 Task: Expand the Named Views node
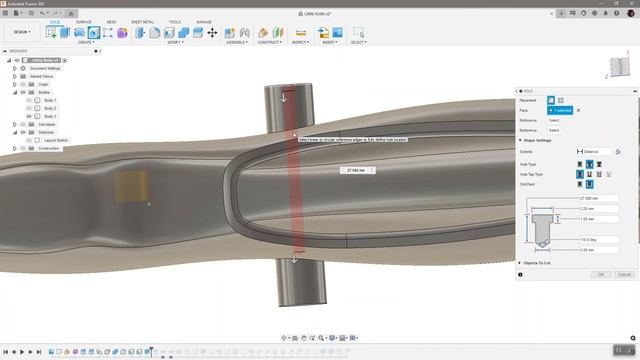pos(15,76)
